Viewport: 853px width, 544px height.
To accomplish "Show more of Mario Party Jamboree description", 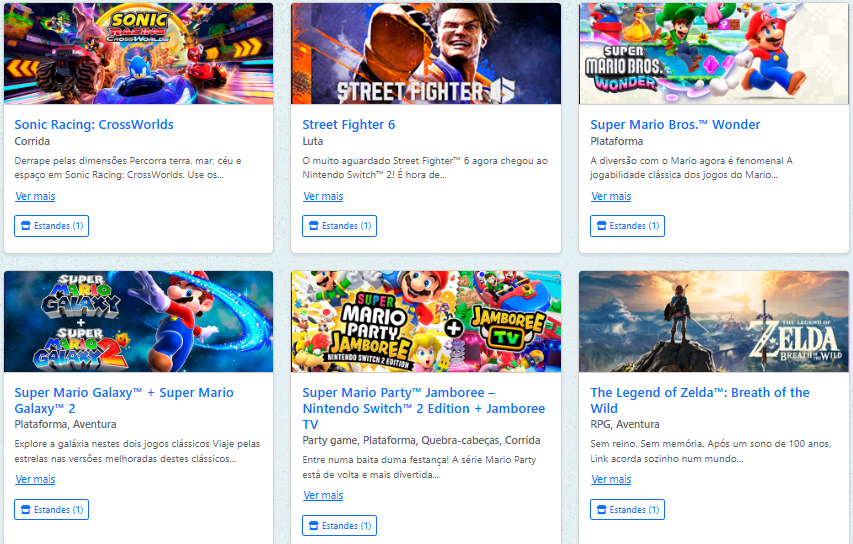I will pos(323,496).
